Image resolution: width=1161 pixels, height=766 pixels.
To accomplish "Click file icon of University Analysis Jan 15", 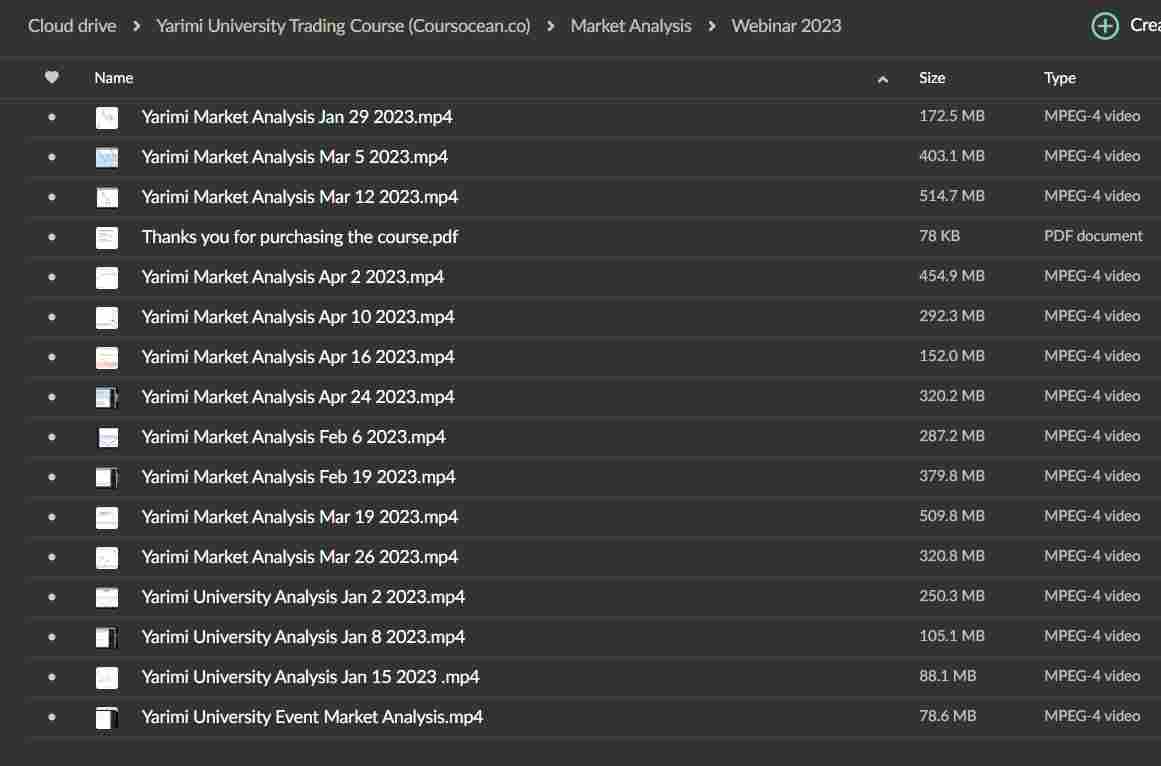I will 107,676.
